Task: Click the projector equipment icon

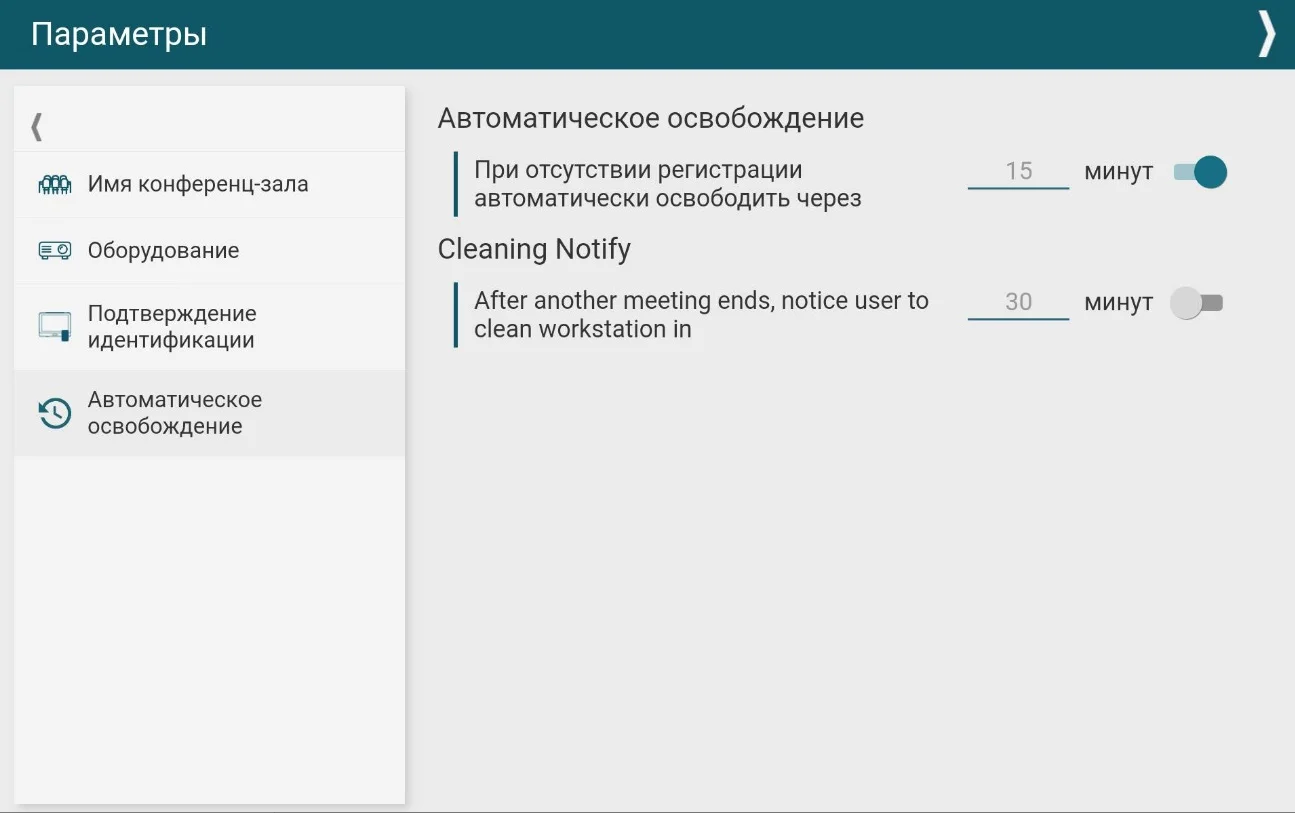Action: [x=54, y=251]
